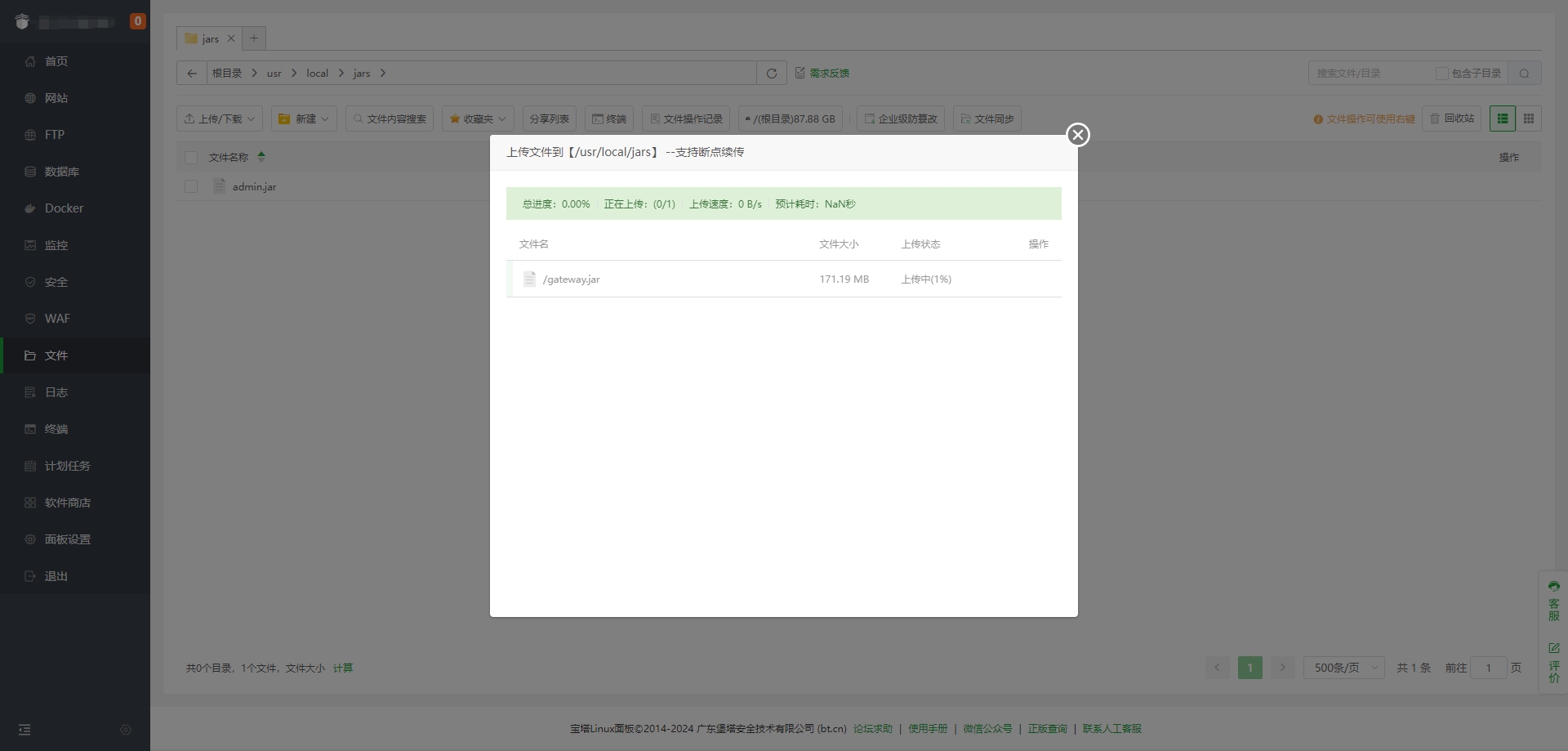Image resolution: width=1568 pixels, height=751 pixels.
Task: Click the refresh directory icon
Action: pos(771,74)
